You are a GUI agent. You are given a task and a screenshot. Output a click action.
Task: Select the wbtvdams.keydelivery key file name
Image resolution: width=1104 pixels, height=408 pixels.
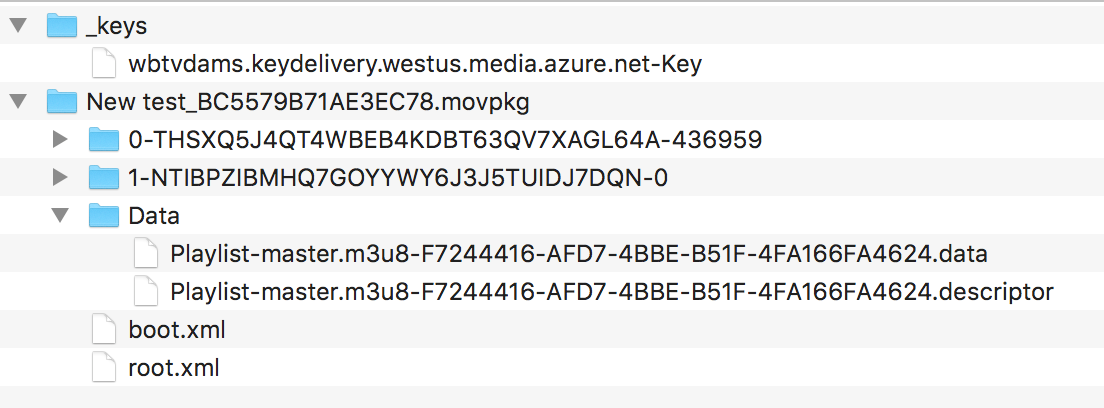click(415, 64)
